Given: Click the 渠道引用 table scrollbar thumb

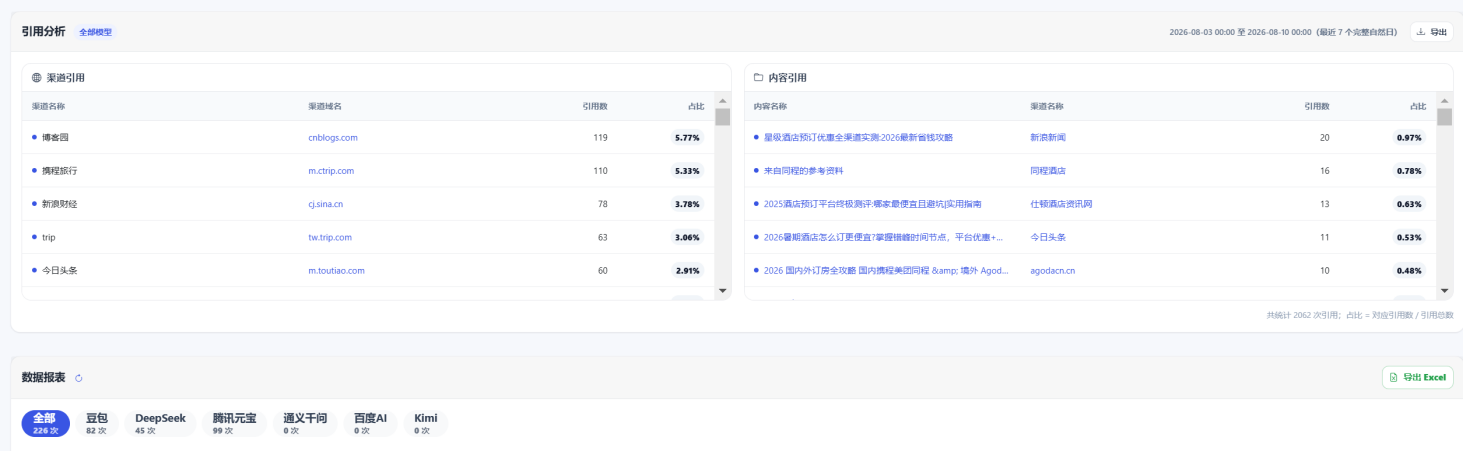Looking at the screenshot, I should tap(723, 117).
